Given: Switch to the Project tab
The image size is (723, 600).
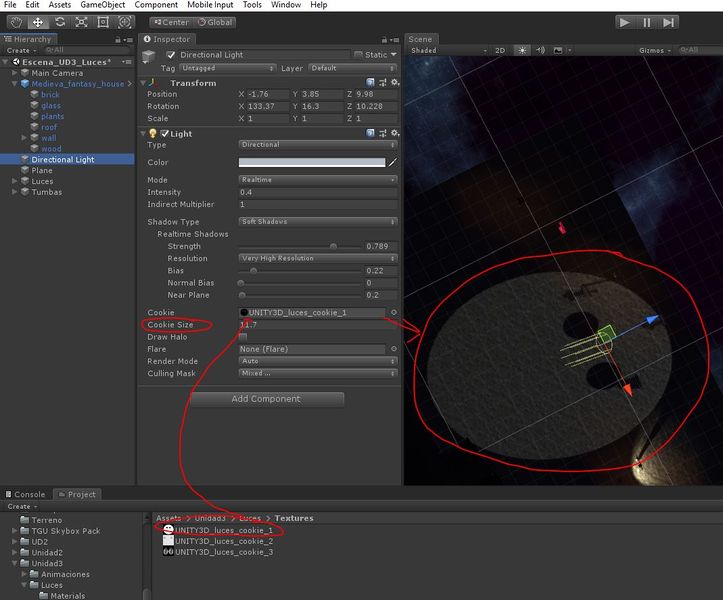Looking at the screenshot, I should pyautogui.click(x=77, y=494).
